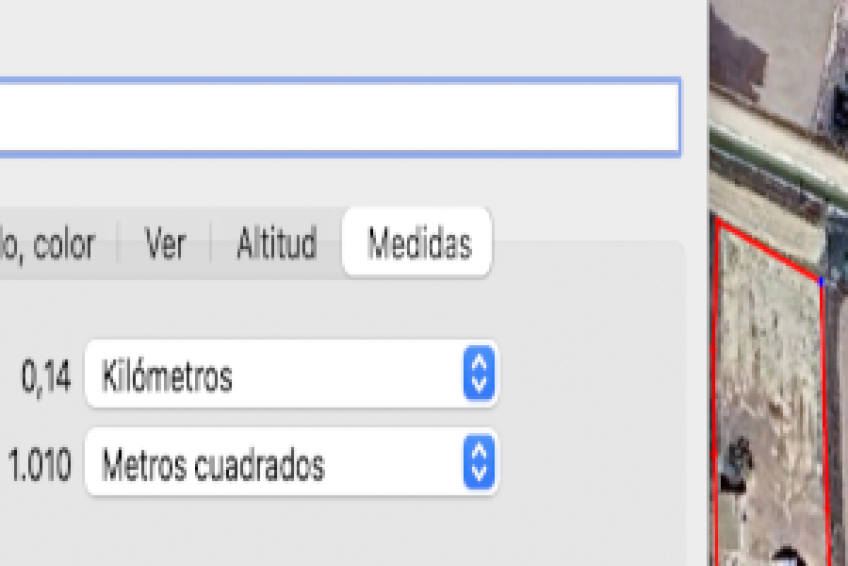The height and width of the screenshot is (566, 848).
Task: Open the Ver tab
Action: [165, 244]
